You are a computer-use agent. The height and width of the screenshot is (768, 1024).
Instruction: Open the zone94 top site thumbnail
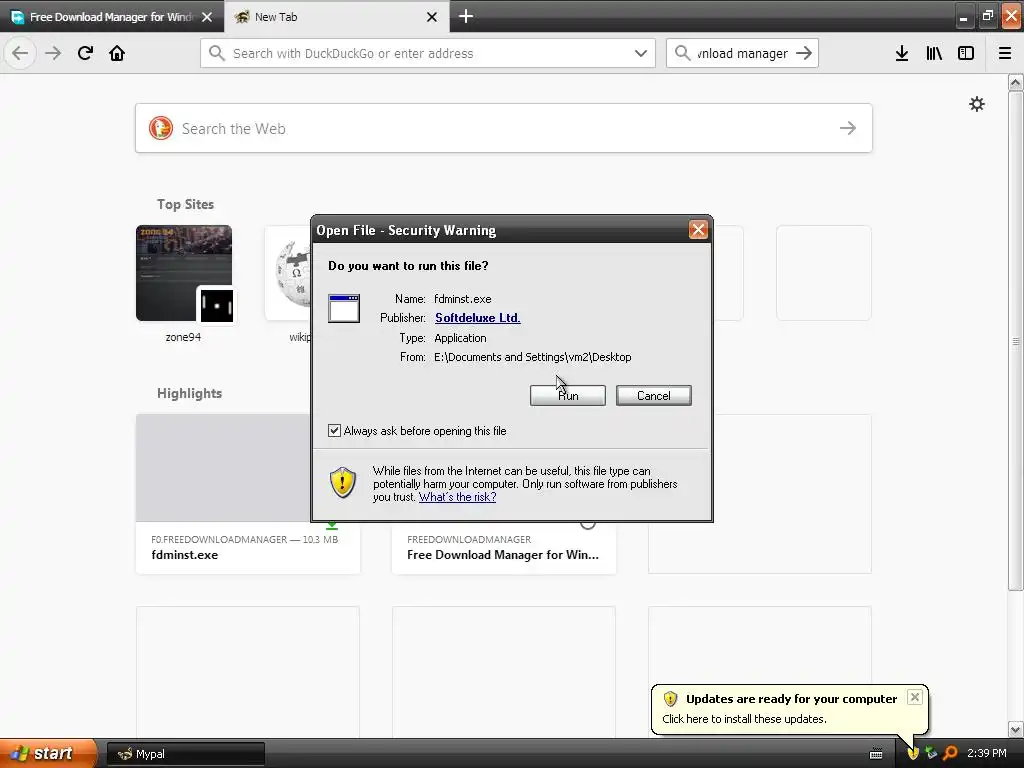[x=184, y=273]
